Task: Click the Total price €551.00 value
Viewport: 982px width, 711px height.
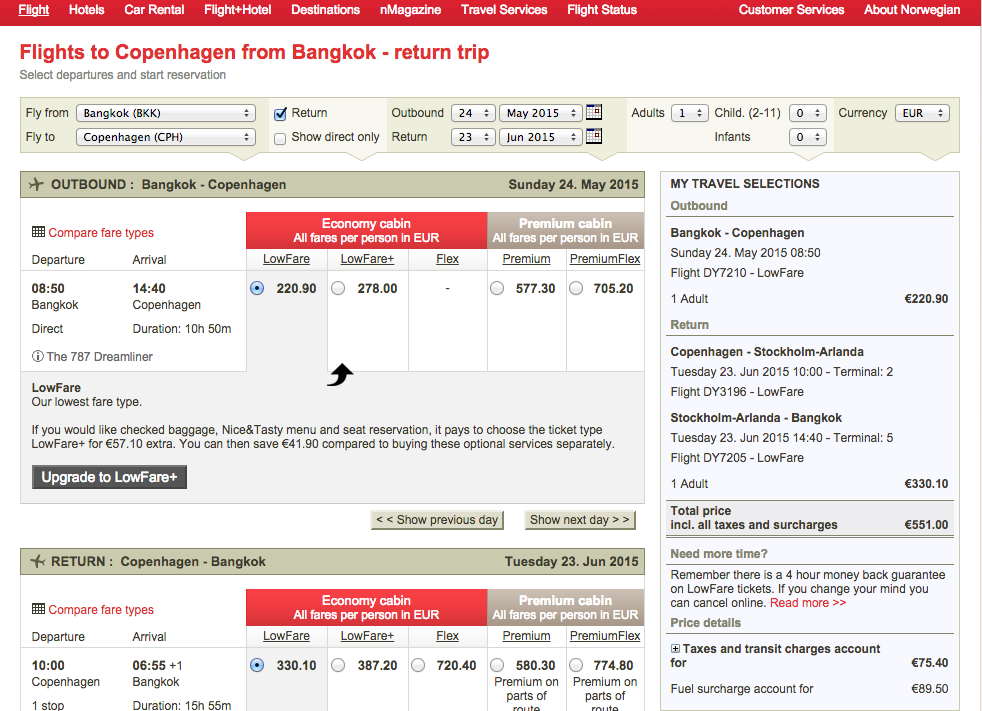Action: coord(926,525)
